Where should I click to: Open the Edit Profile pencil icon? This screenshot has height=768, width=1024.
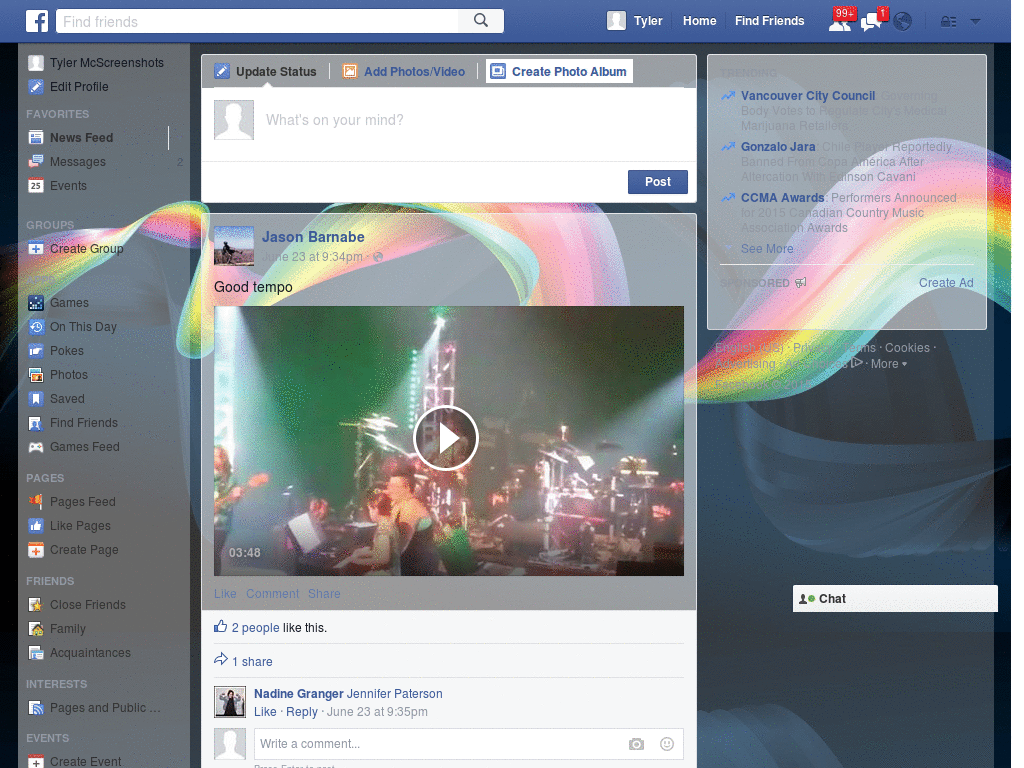36,87
